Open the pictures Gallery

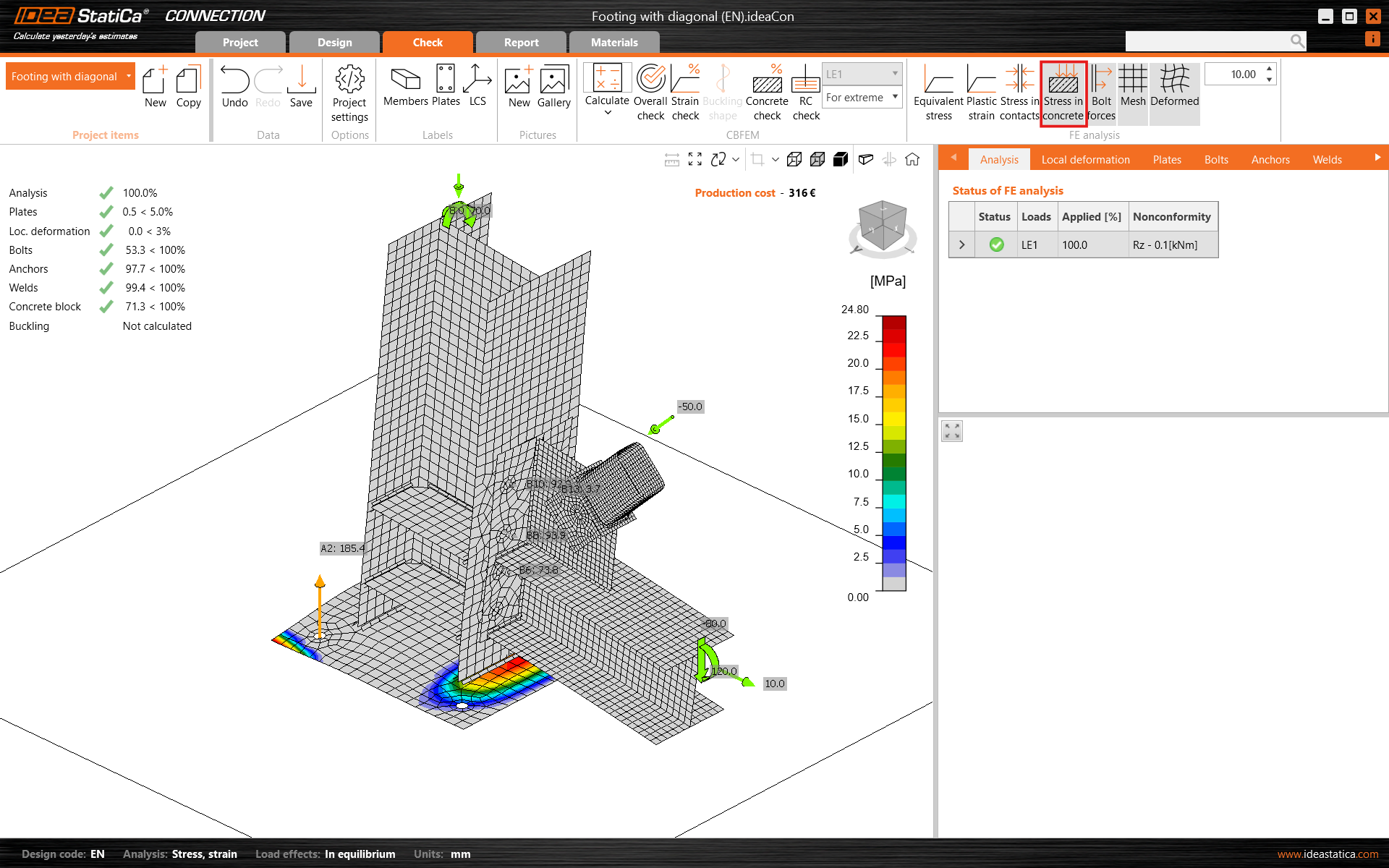coord(554,87)
